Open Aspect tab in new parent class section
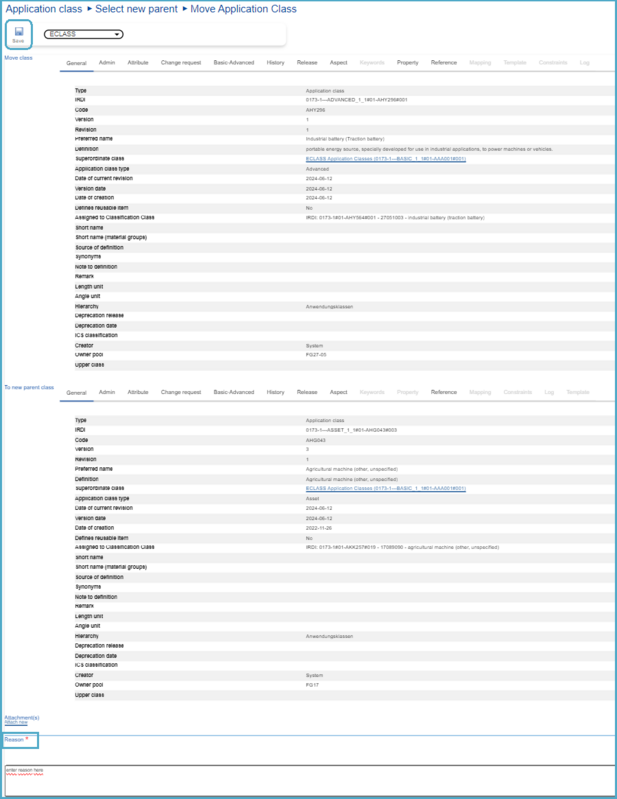The height and width of the screenshot is (799, 617). pyautogui.click(x=338, y=392)
